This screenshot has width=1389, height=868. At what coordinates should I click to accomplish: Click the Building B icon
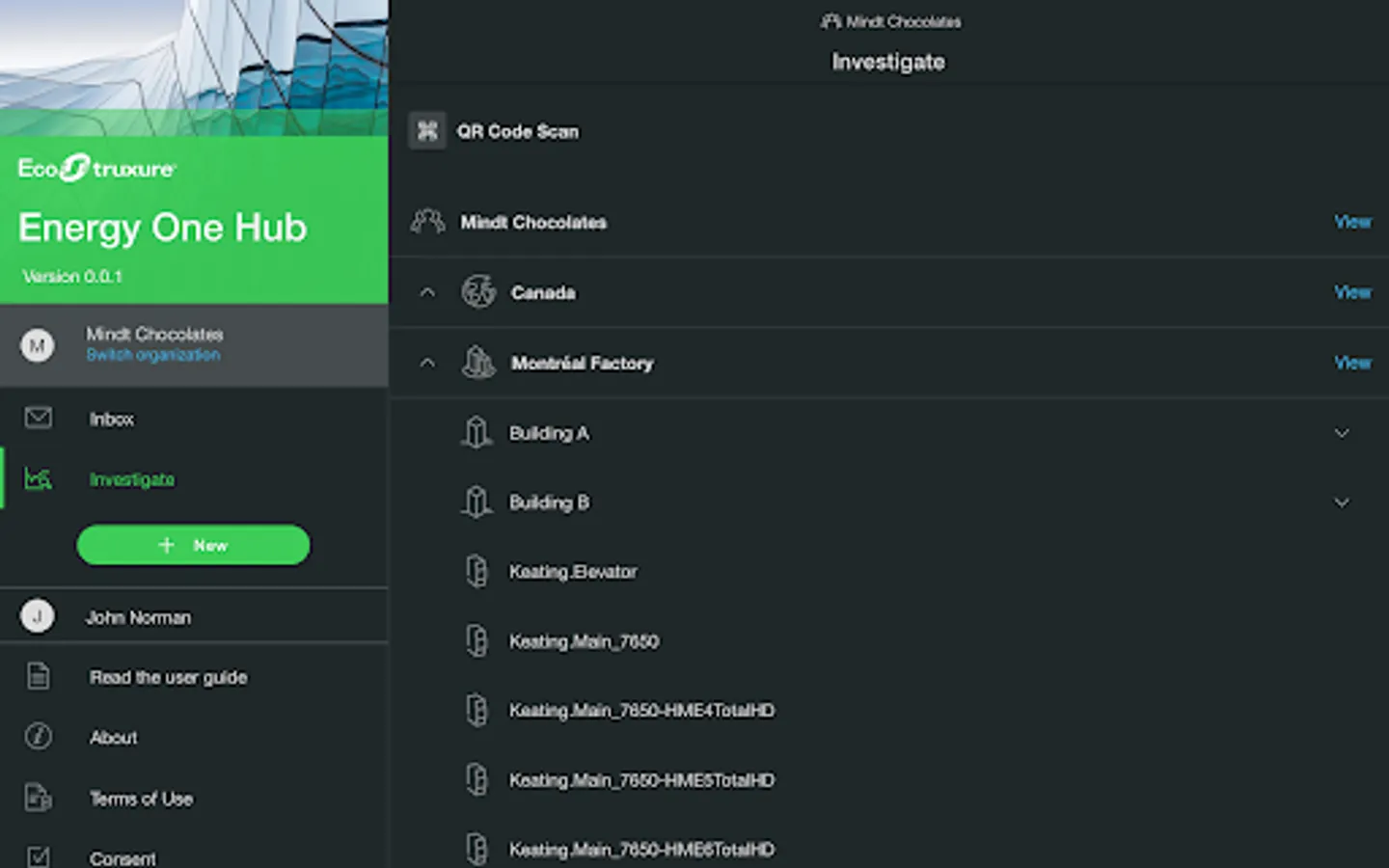click(x=477, y=502)
